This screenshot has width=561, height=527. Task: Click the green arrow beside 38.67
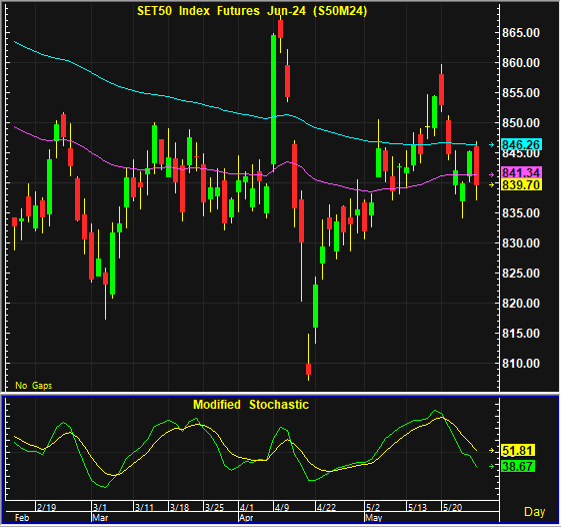[492, 466]
